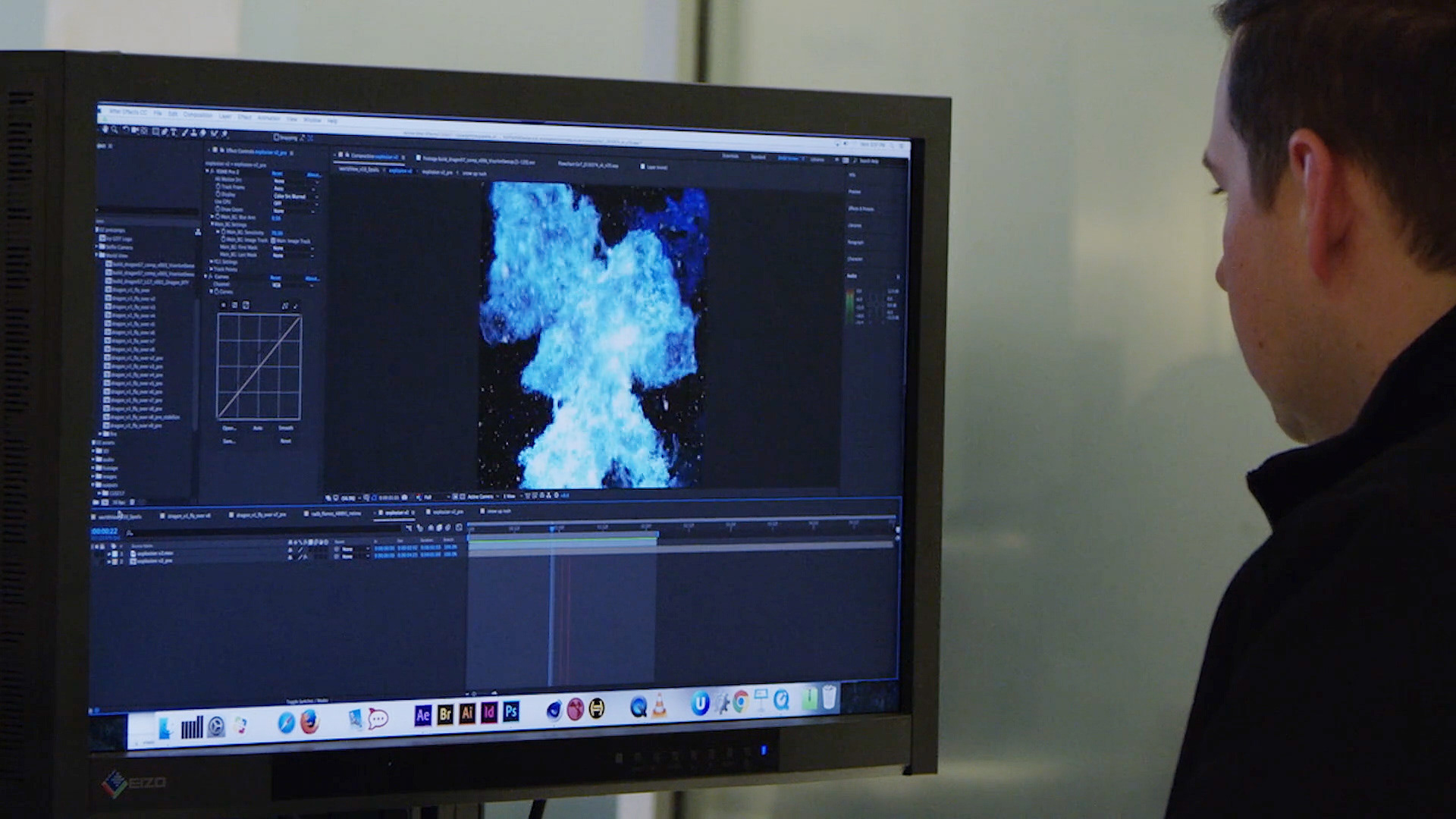
Task: Toggle Track Frame stopwatch in Effect Controls
Action: coord(218,187)
